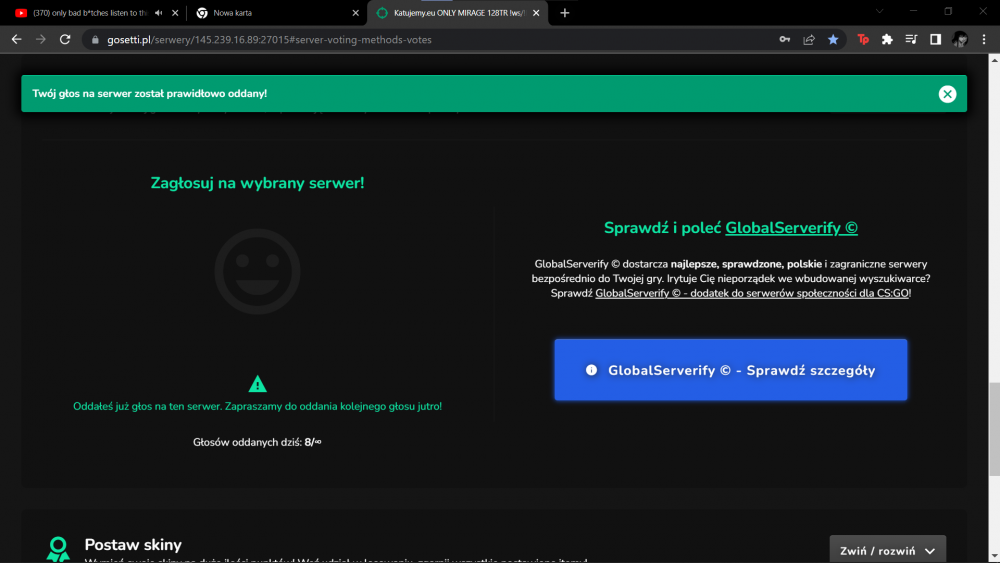The width and height of the screenshot is (1000, 563).
Task: Restore down the Chrome window
Action: (948, 11)
